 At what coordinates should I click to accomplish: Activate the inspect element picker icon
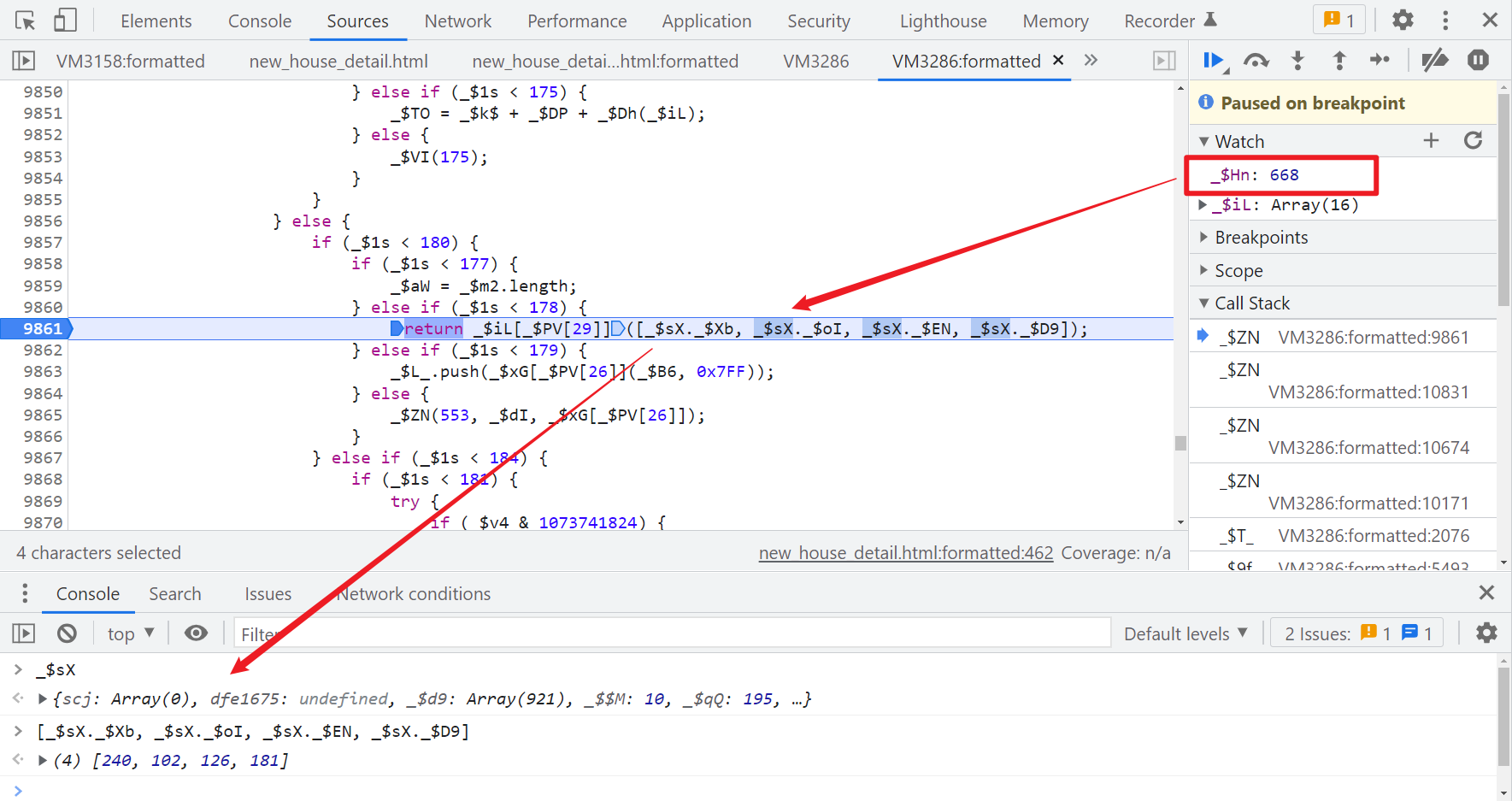coord(26,21)
